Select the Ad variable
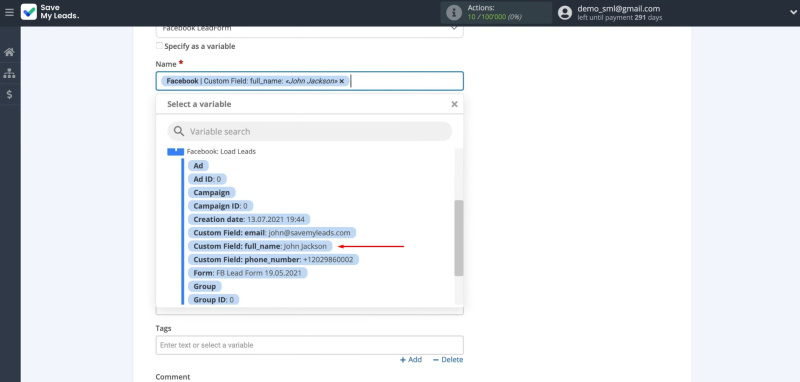This screenshot has width=800, height=382. 198,166
